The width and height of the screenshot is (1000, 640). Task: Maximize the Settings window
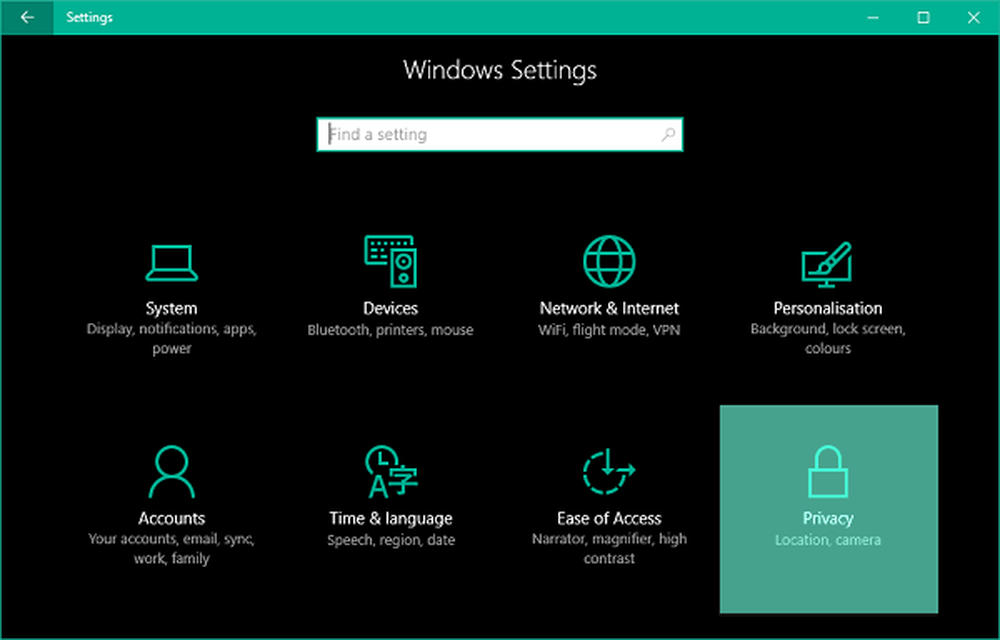click(923, 17)
